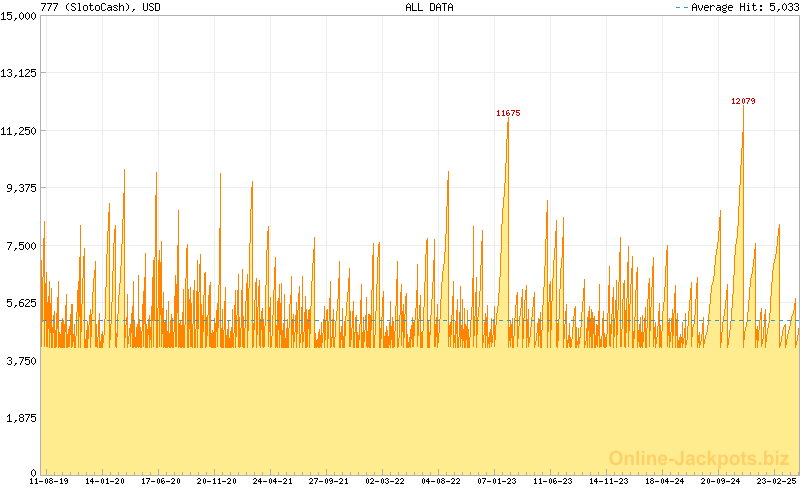Screen dimensions: 800x490
Task: Click the 11675 peak value label
Action: [508, 113]
